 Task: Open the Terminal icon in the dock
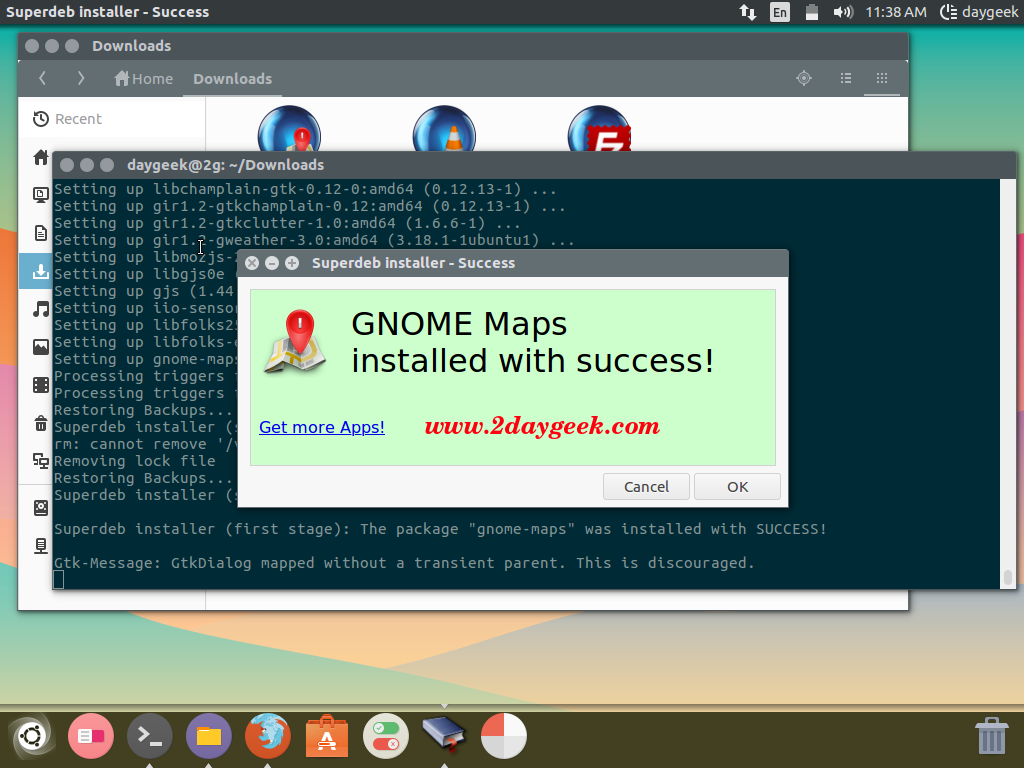coord(150,736)
